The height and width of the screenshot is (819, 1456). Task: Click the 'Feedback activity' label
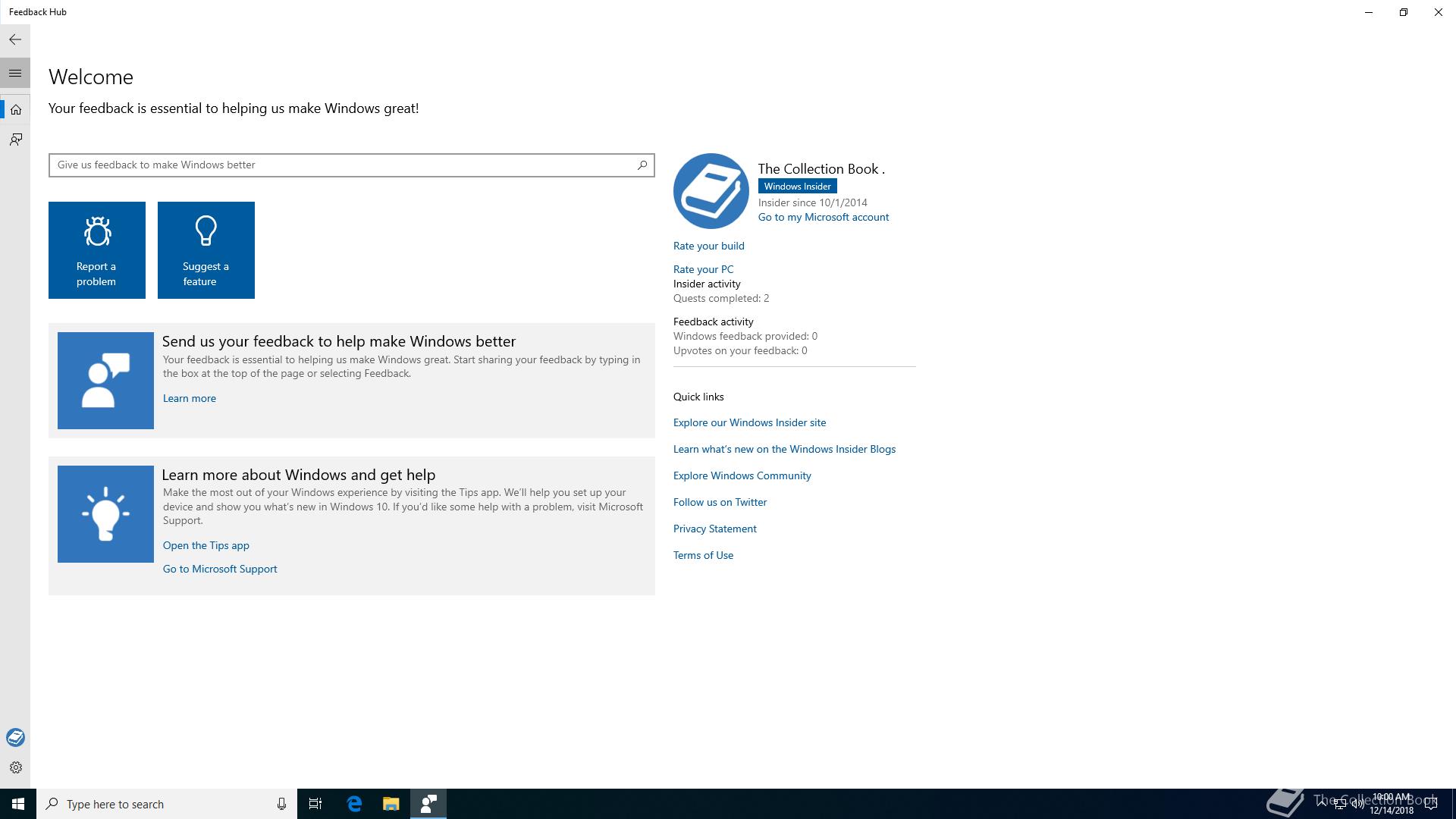point(714,322)
